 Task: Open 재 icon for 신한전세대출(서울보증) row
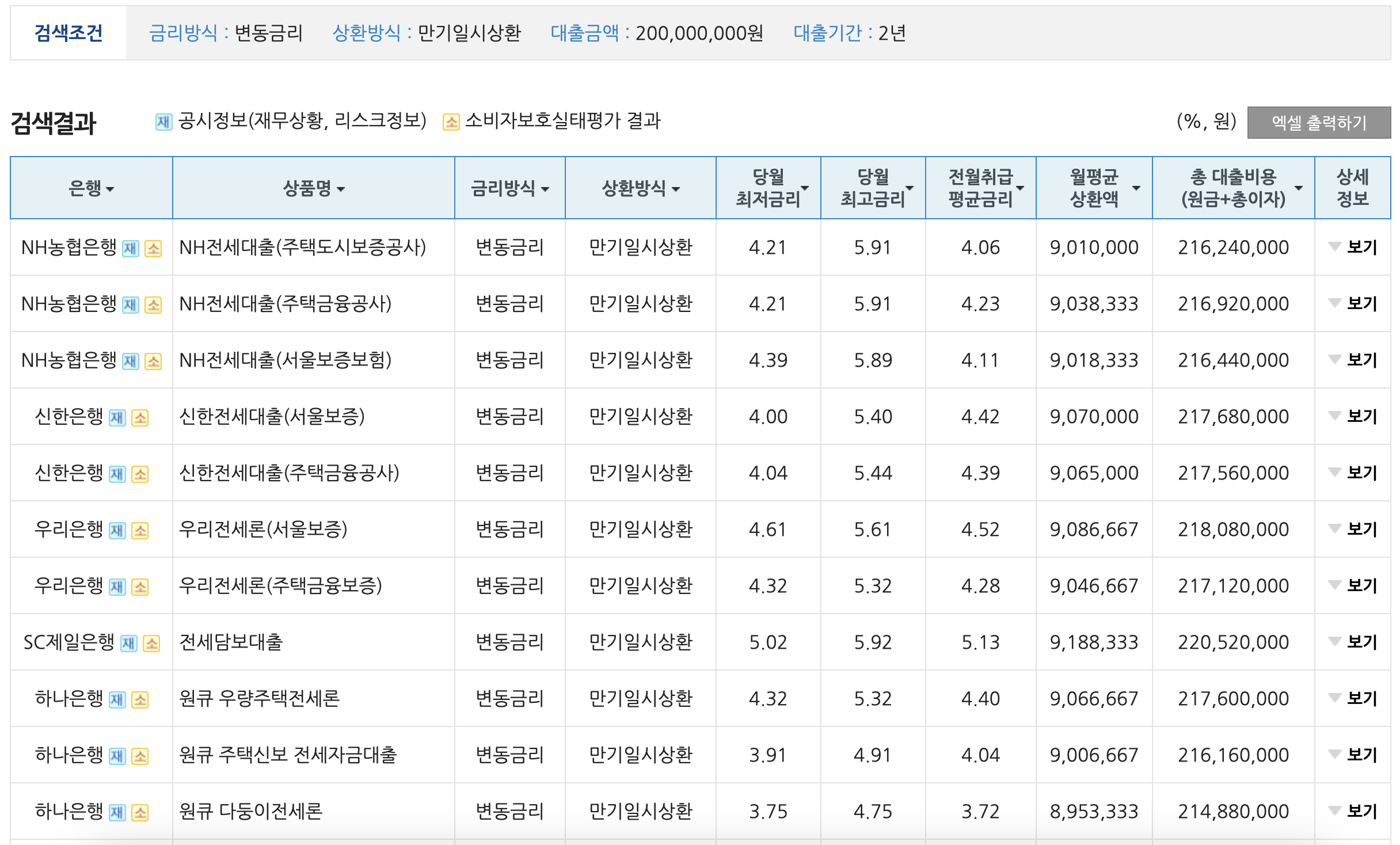pos(117,418)
